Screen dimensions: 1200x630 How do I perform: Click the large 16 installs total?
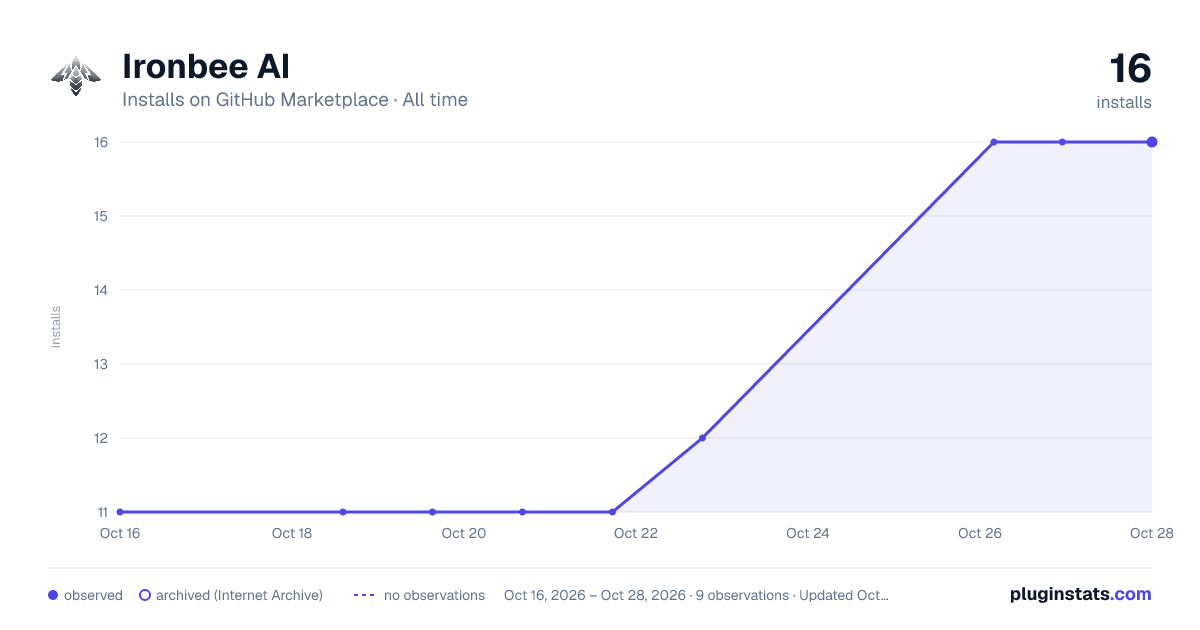point(1130,70)
